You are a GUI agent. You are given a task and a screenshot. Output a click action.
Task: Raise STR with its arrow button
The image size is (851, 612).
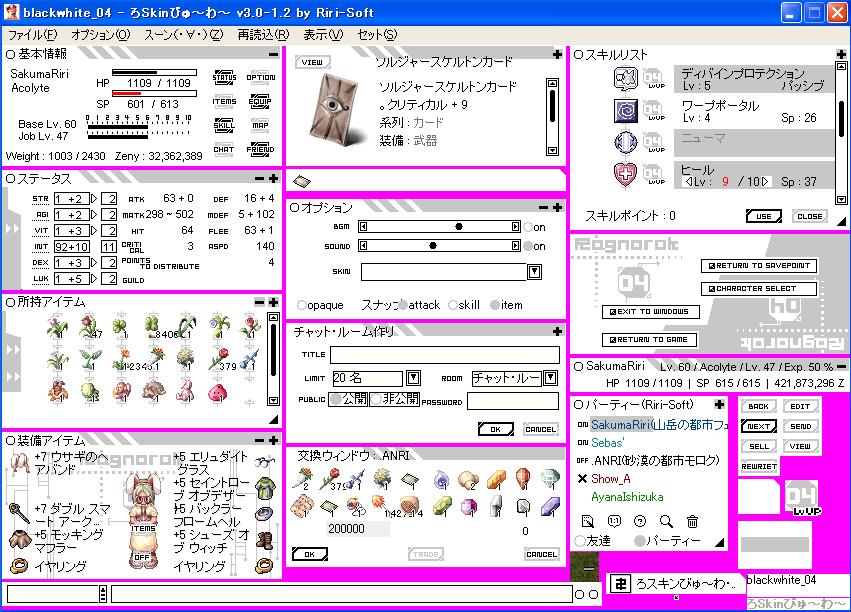[x=94, y=199]
